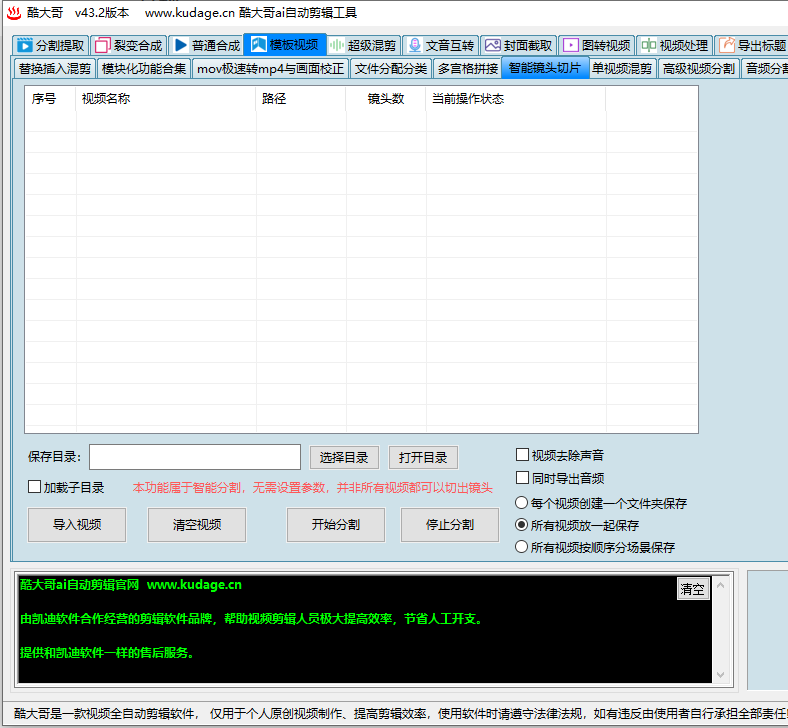Open the partially visible 音频分割 tab
Viewport: 788px width, 728px height.
pyautogui.click(x=765, y=68)
